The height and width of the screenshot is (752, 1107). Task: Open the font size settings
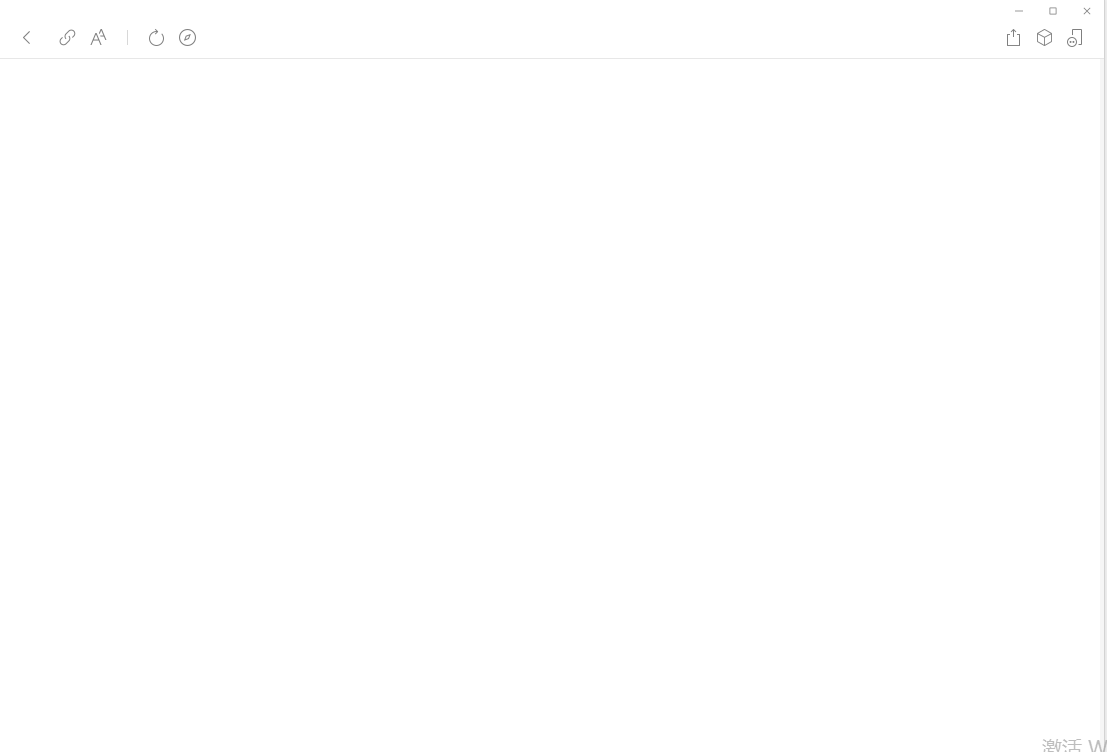pos(98,37)
